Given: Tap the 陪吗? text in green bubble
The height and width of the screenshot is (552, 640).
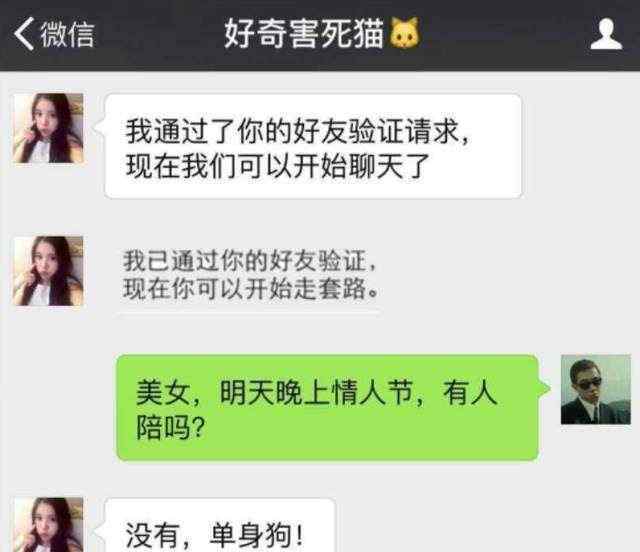Looking at the screenshot, I should (170, 428).
